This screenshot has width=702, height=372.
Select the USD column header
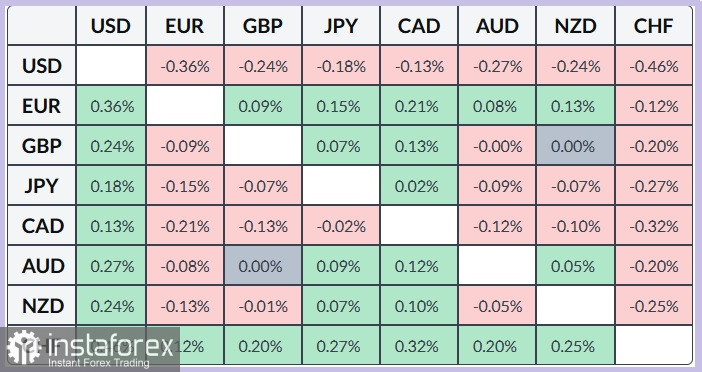click(111, 26)
